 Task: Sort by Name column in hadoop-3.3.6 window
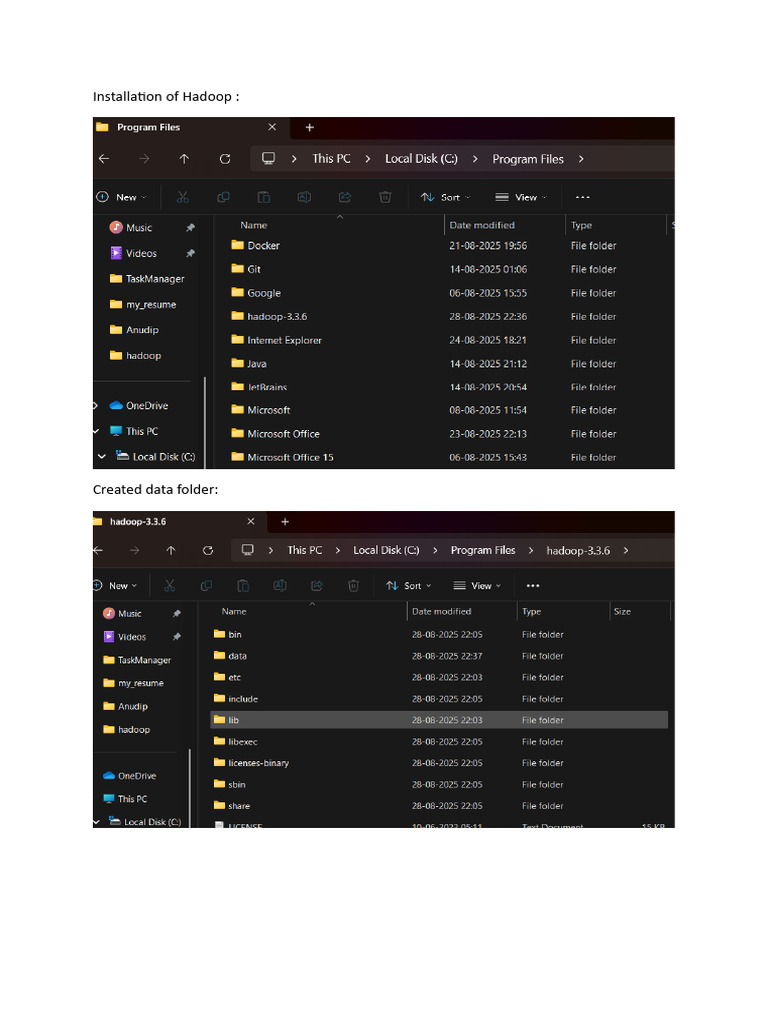pyautogui.click(x=234, y=612)
